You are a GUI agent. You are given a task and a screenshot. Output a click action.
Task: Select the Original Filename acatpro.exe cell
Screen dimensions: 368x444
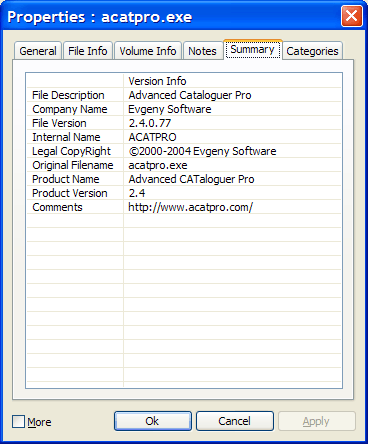tap(232, 165)
